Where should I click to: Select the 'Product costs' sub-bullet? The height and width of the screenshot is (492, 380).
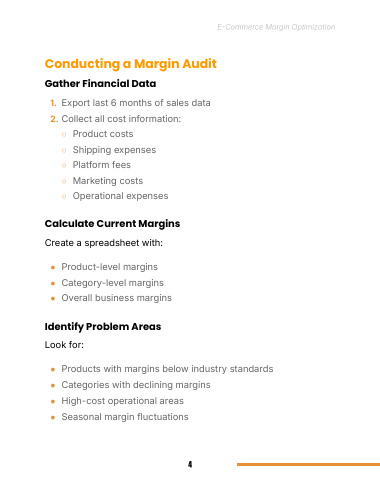103,134
